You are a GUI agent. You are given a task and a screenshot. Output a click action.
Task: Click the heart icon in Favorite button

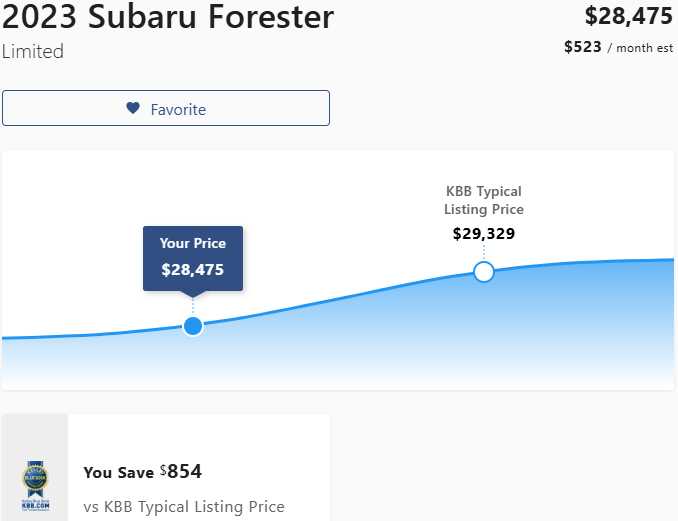pos(133,109)
